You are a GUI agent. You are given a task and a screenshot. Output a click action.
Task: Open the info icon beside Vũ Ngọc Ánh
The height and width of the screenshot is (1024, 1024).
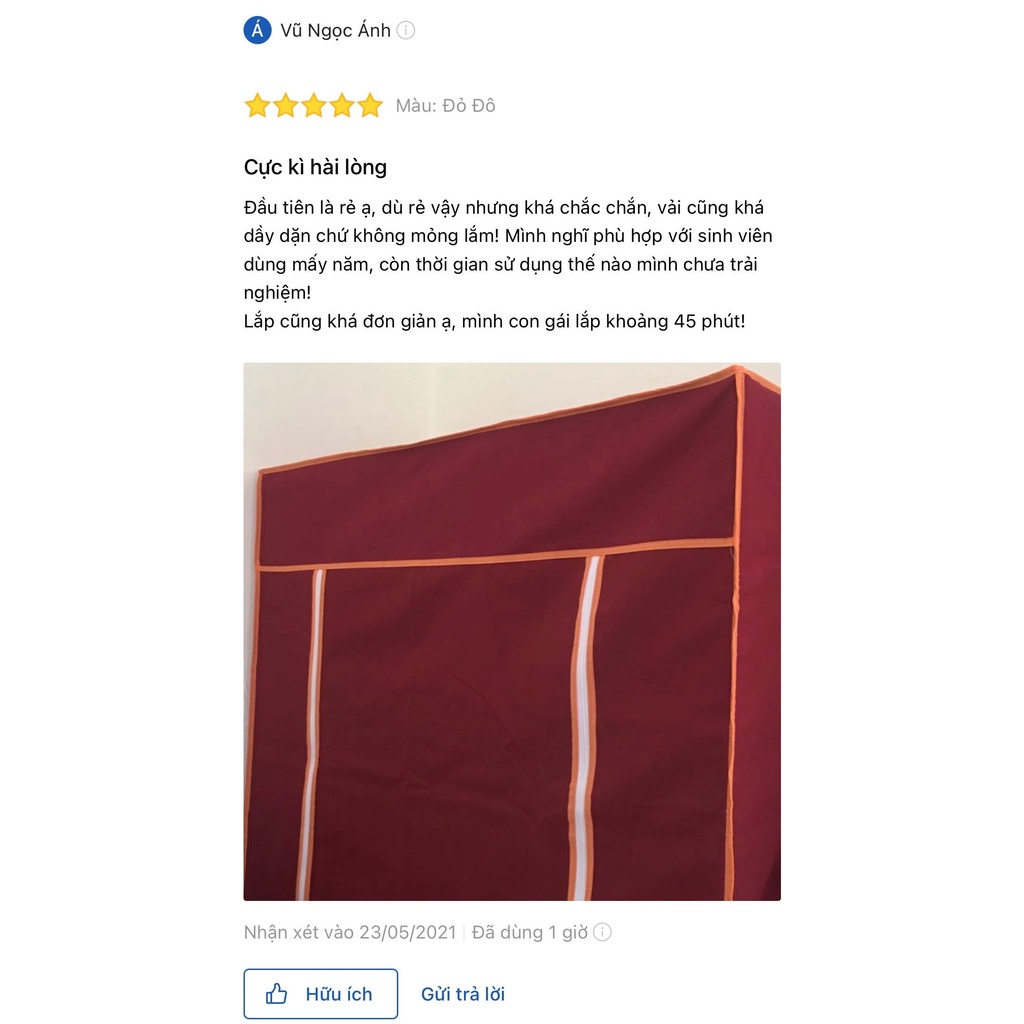coord(406,30)
